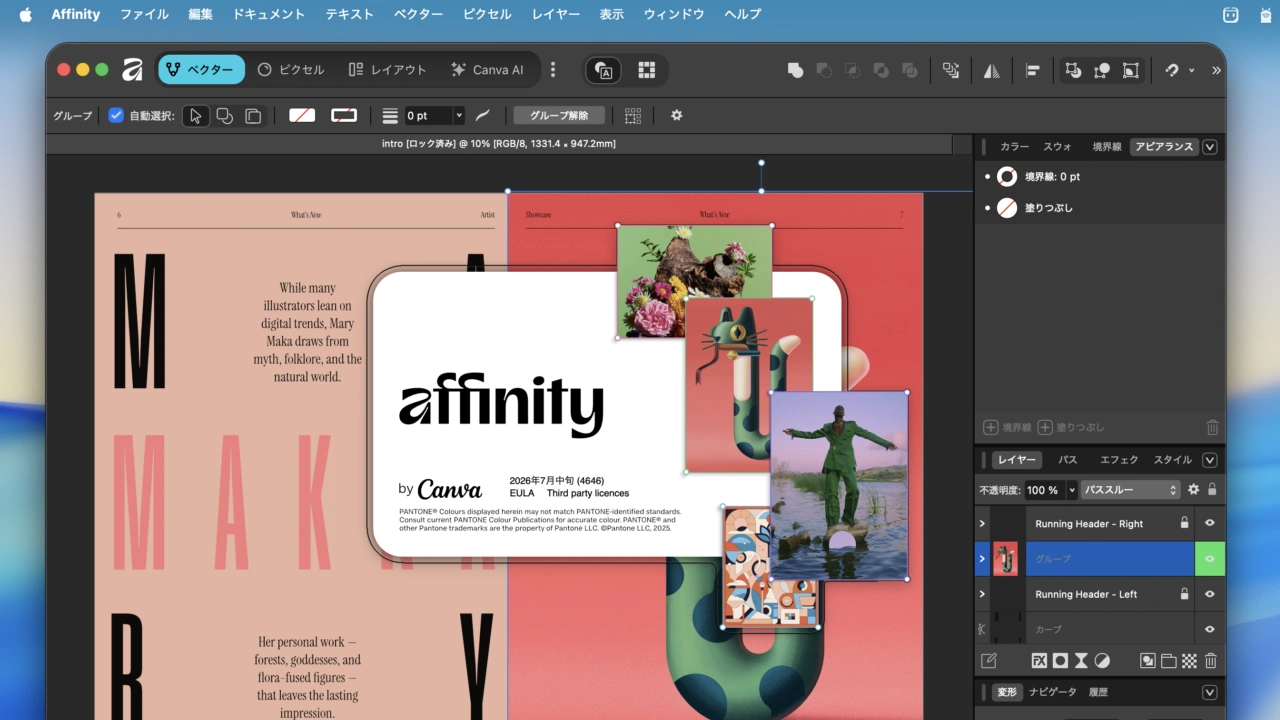Toggle lock on Running Header - Right layer
1280x720 pixels.
(x=1185, y=523)
